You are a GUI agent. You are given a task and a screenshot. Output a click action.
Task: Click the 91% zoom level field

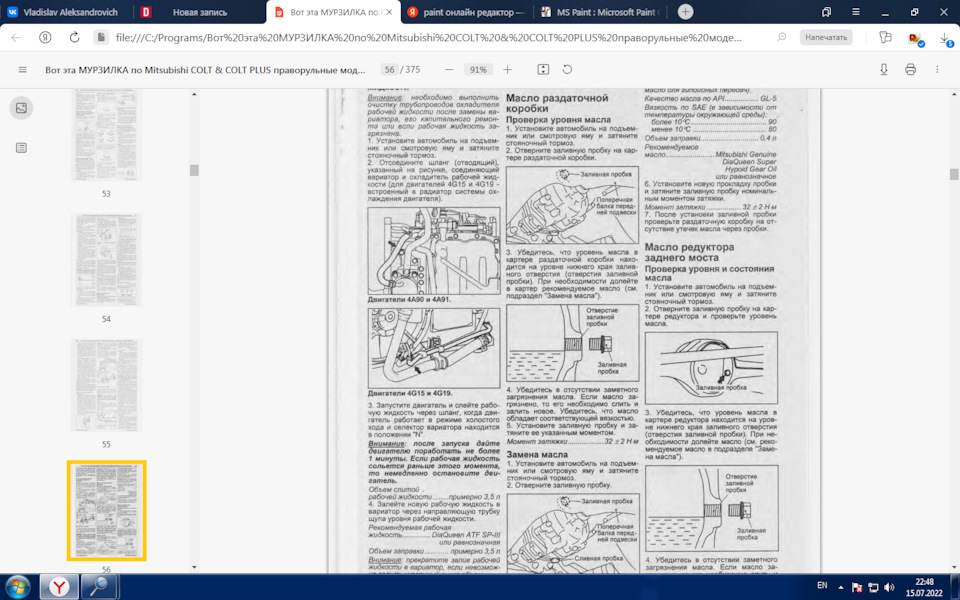coord(478,70)
